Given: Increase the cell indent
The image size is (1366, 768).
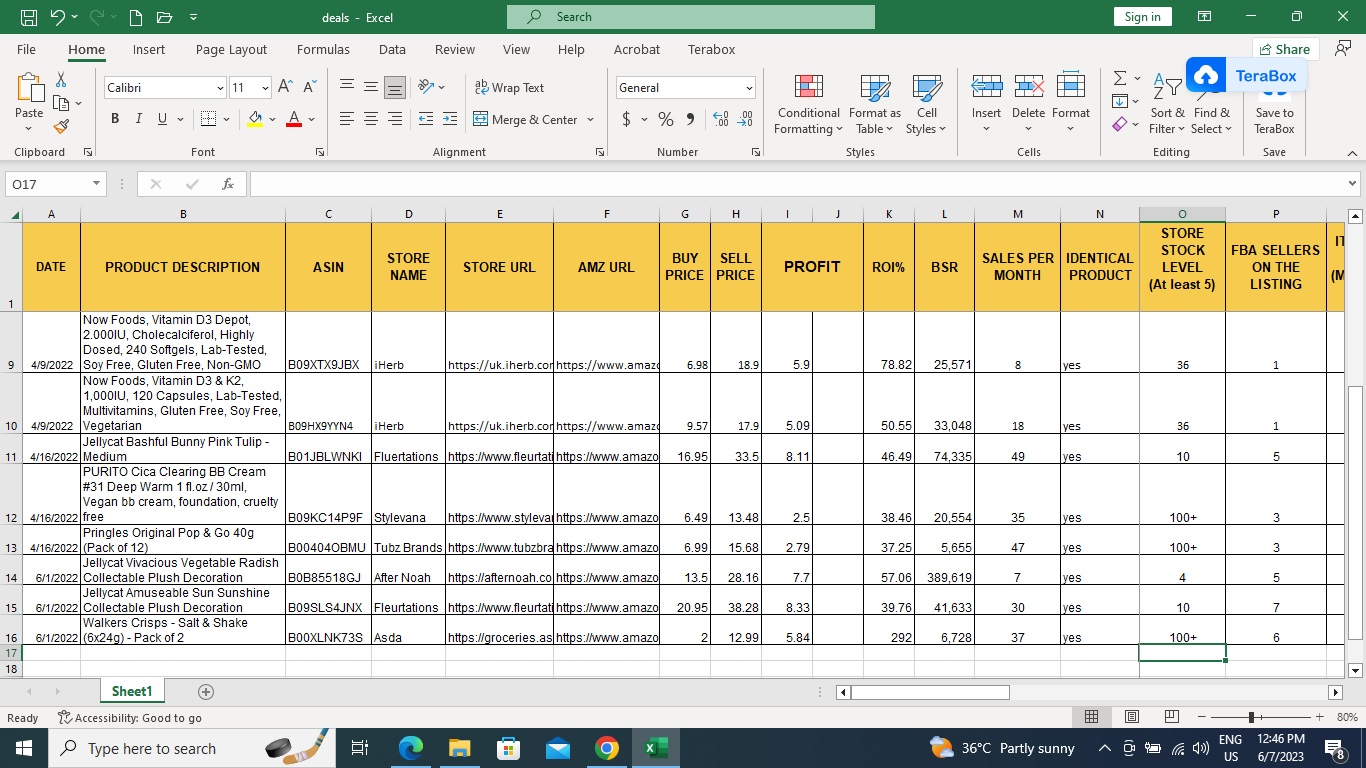Looking at the screenshot, I should pos(449,119).
